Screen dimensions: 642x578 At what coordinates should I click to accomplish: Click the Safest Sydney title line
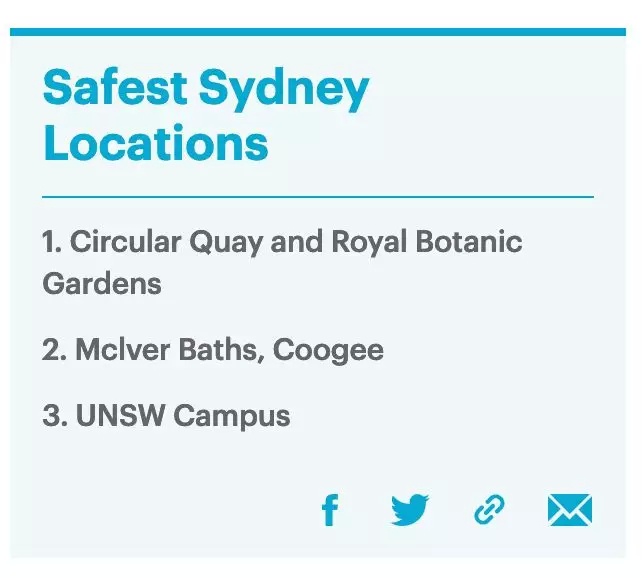[206, 89]
